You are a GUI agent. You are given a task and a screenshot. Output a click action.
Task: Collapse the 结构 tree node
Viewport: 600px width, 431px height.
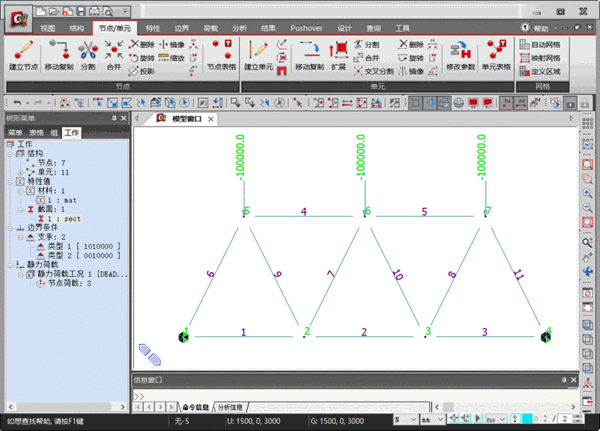[10, 154]
